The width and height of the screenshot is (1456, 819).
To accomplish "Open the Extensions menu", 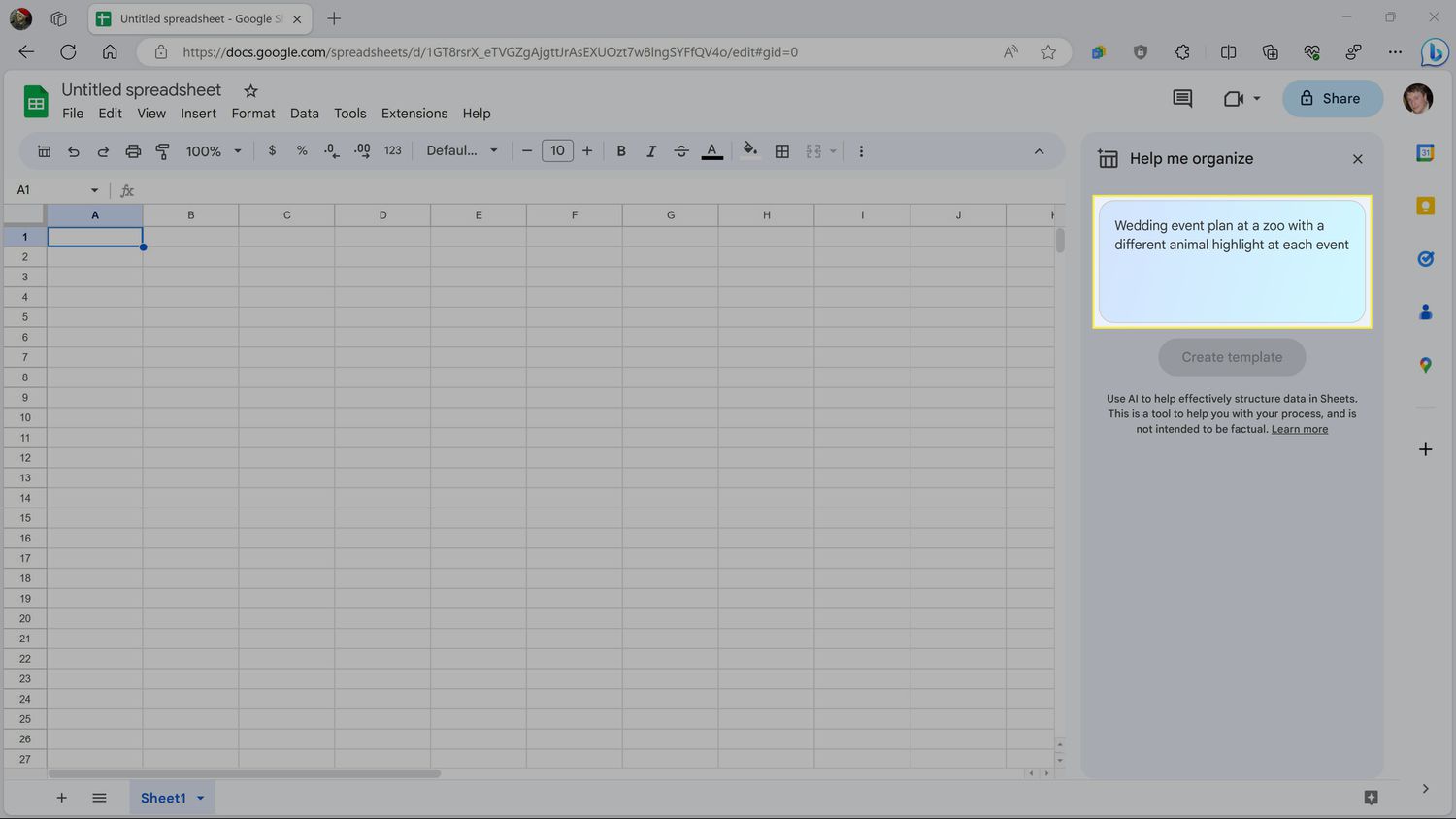I will click(x=414, y=114).
